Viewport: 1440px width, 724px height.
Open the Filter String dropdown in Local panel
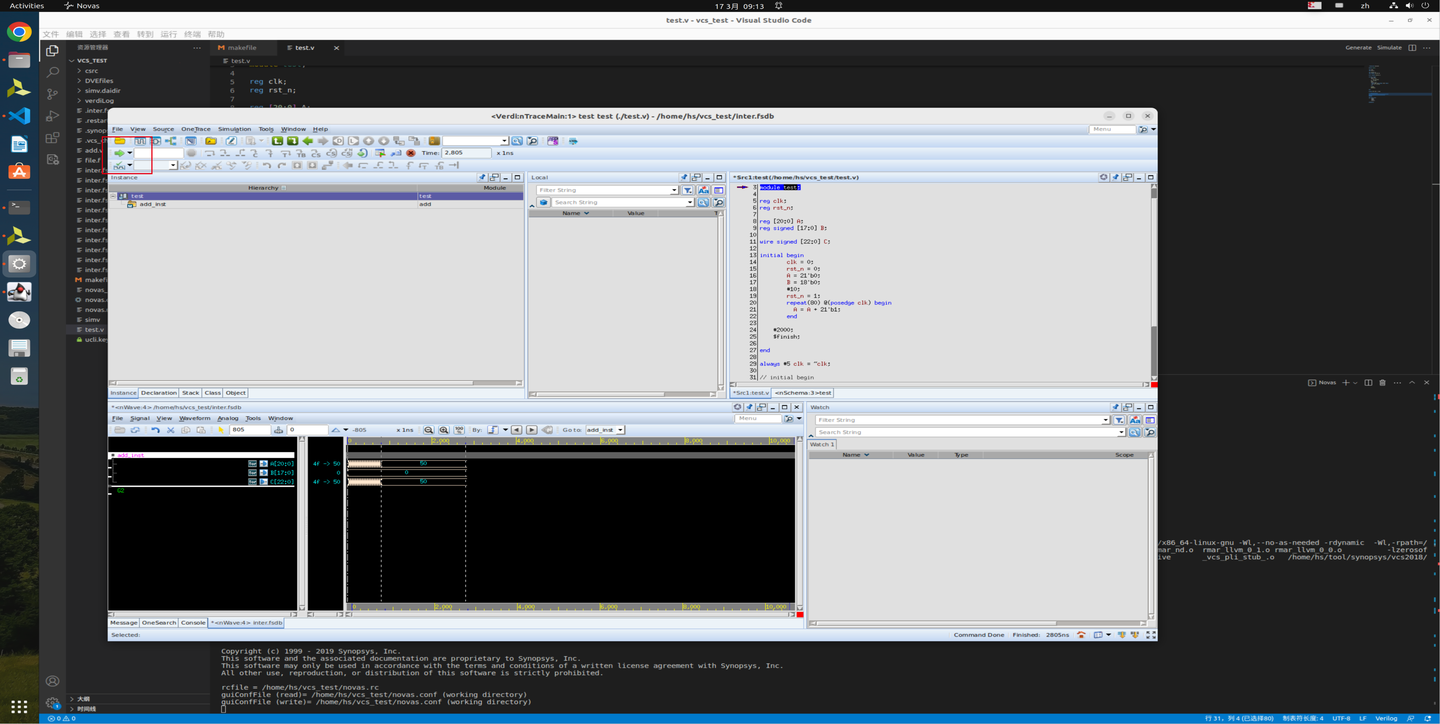tap(674, 190)
